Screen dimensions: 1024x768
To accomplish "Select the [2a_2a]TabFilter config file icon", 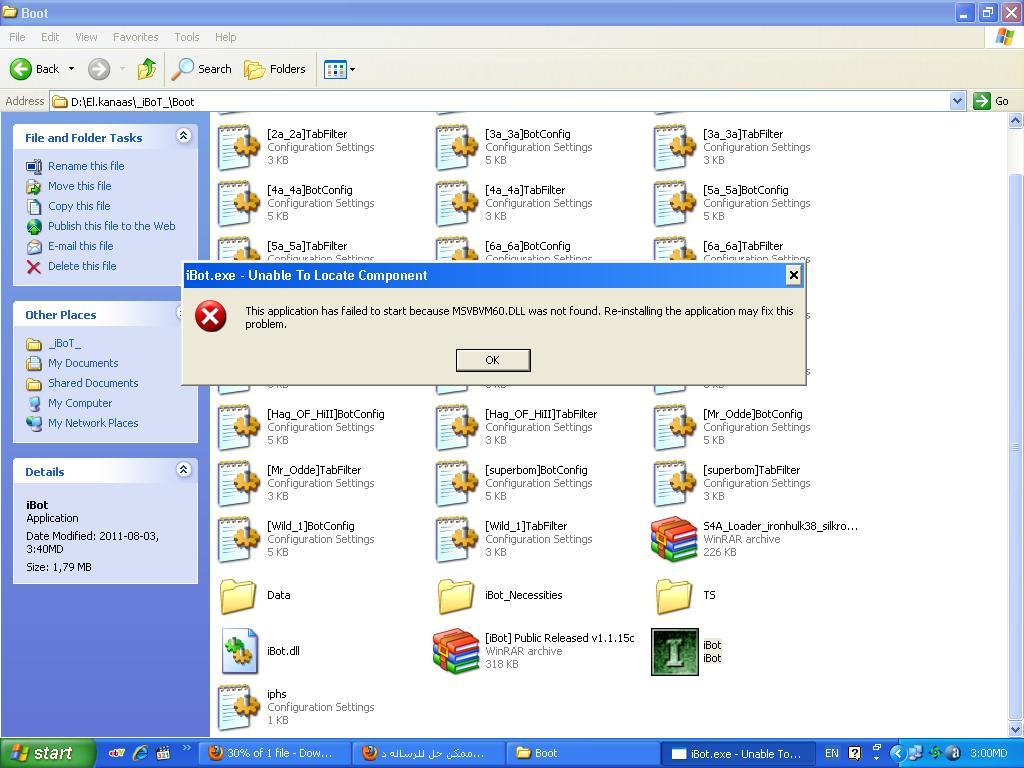I will [238, 147].
